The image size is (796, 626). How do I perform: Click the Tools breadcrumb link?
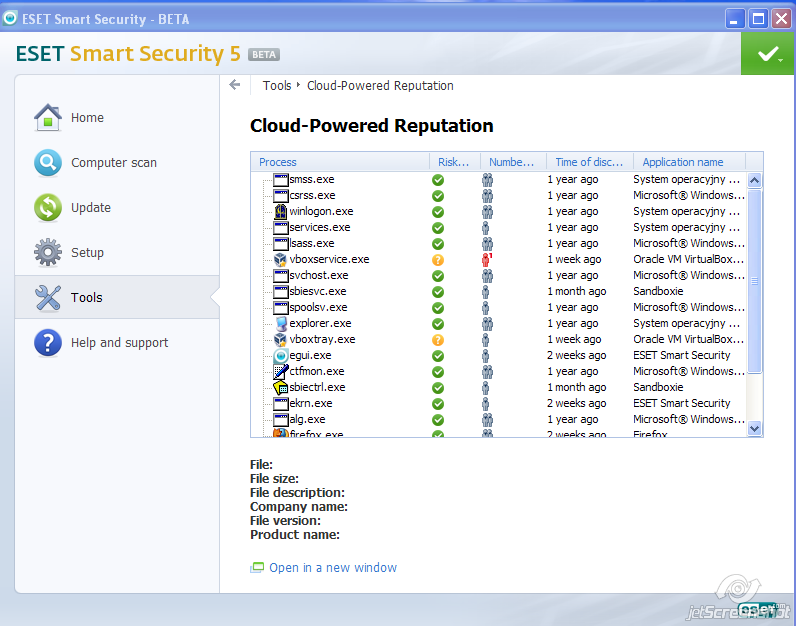click(277, 85)
